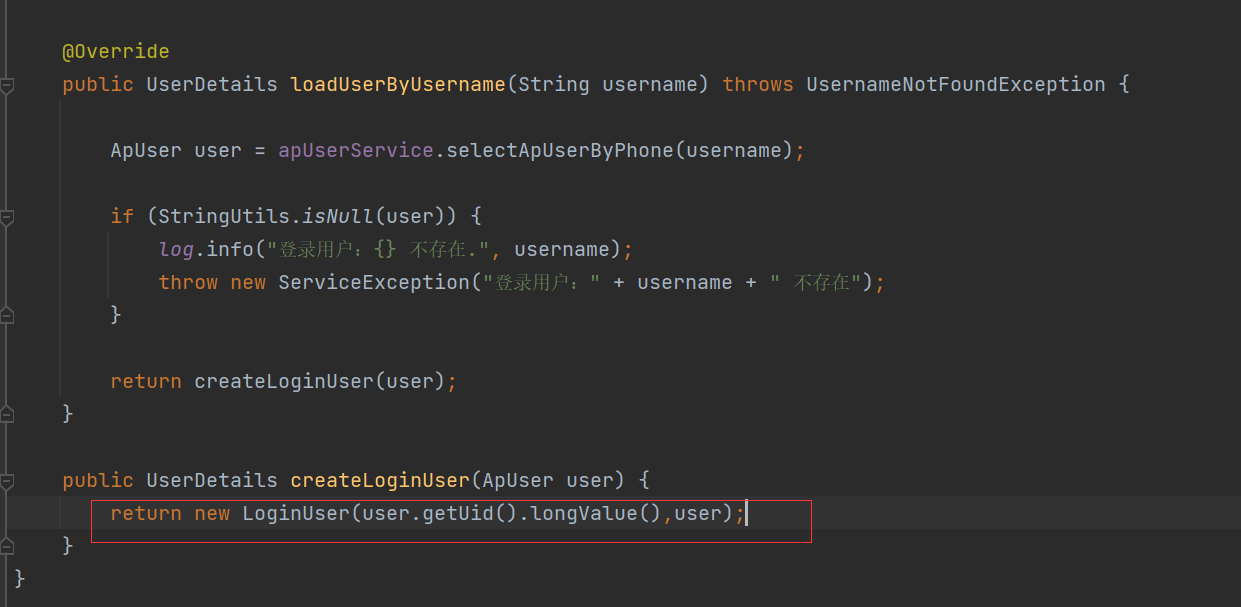Click fold-end marker closing loadUserByUsername method
Image resolution: width=1241 pixels, height=607 pixels.
pos(7,413)
